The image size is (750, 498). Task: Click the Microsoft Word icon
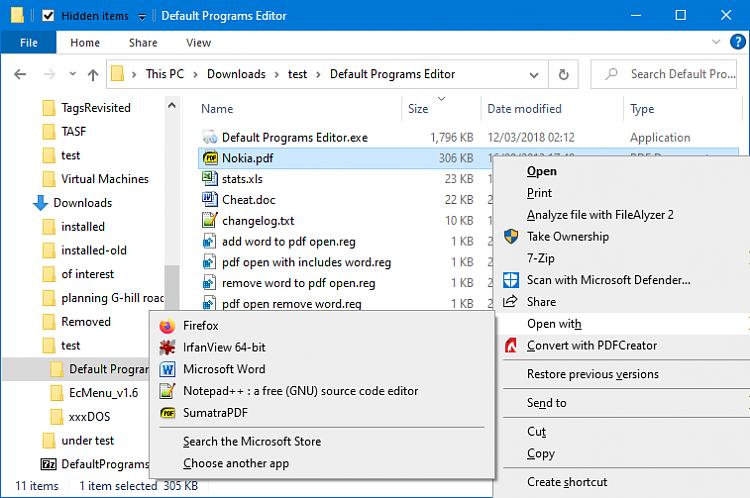(166, 369)
